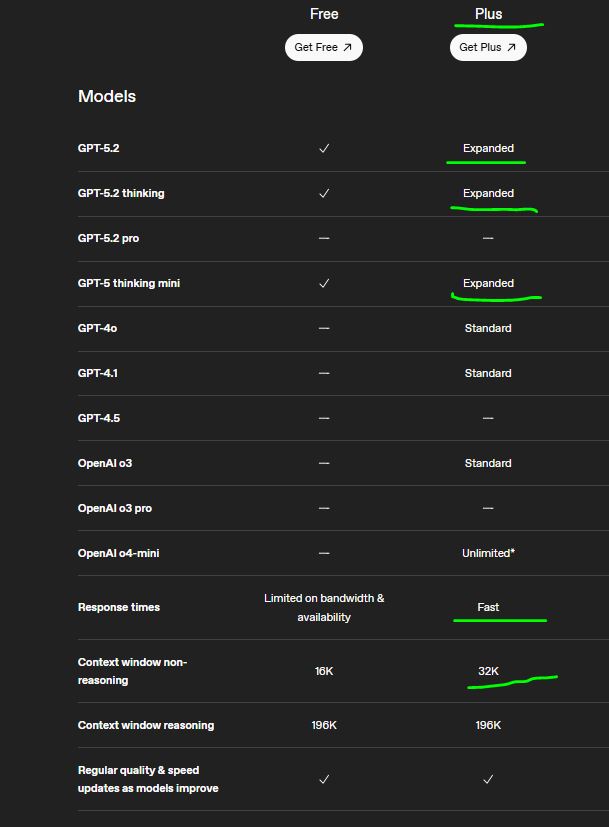Click GPT-5 thinking mini Free checkmark
This screenshot has height=827, width=609.
324,283
